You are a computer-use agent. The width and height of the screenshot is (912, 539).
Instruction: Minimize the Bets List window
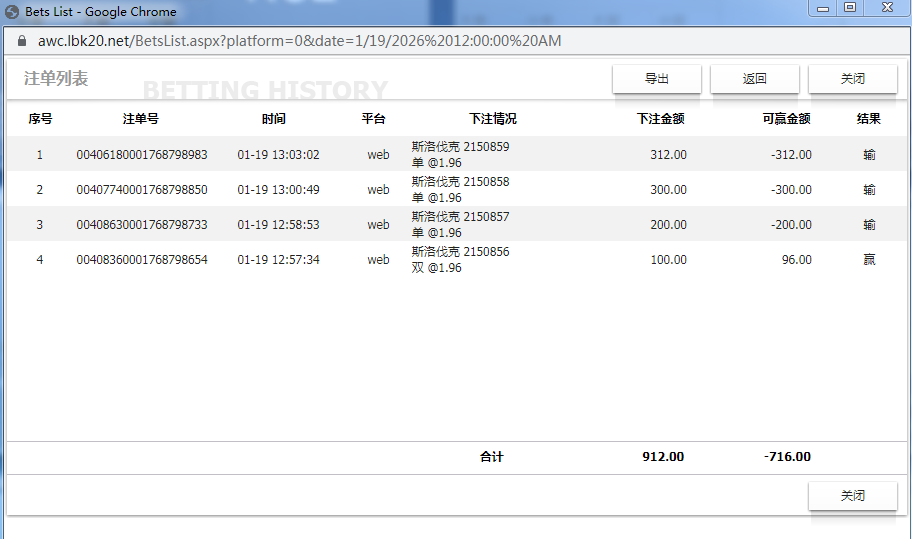(822, 8)
